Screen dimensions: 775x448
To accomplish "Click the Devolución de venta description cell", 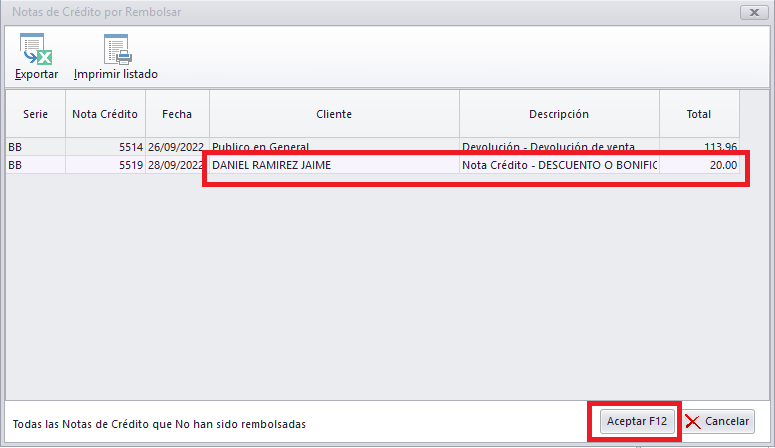I will point(558,146).
